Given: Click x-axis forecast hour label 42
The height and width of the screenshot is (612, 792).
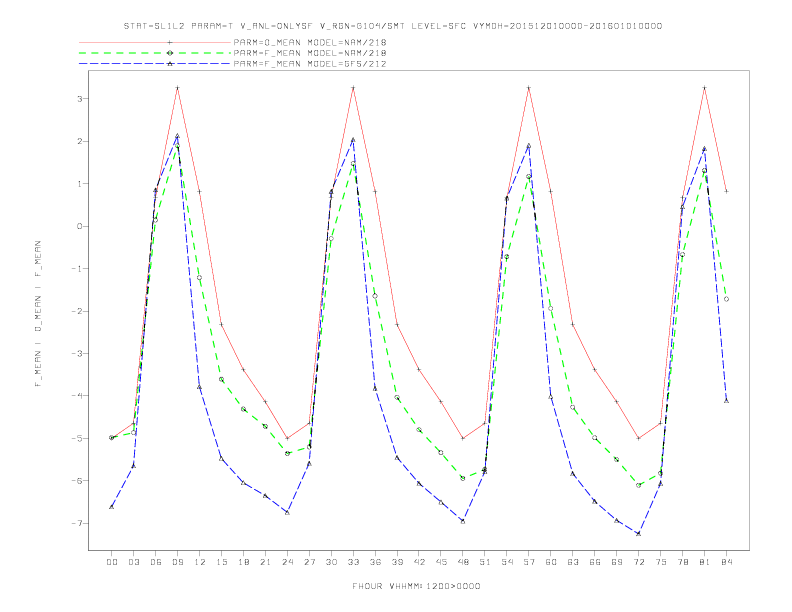Looking at the screenshot, I should 419,562.
